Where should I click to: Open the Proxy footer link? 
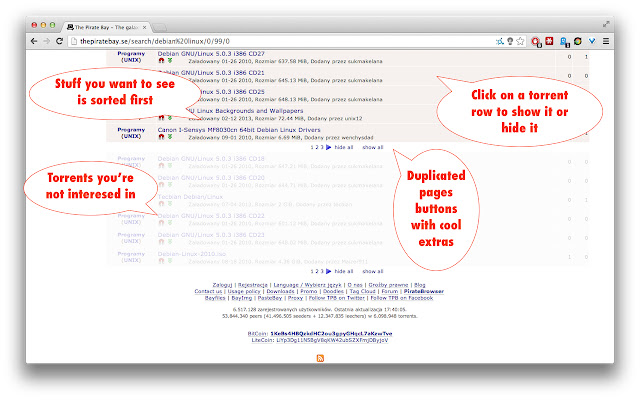coord(295,298)
